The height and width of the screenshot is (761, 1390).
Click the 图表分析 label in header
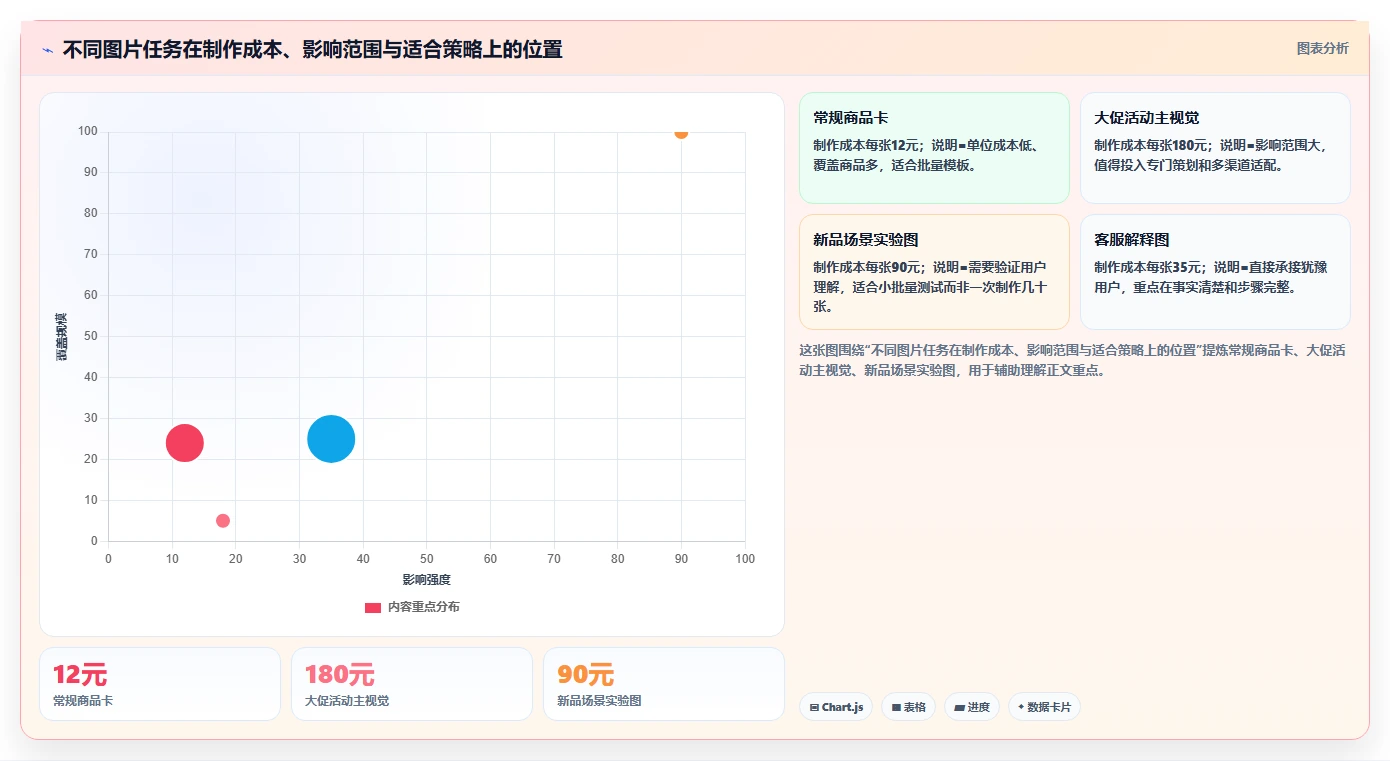coord(1322,48)
